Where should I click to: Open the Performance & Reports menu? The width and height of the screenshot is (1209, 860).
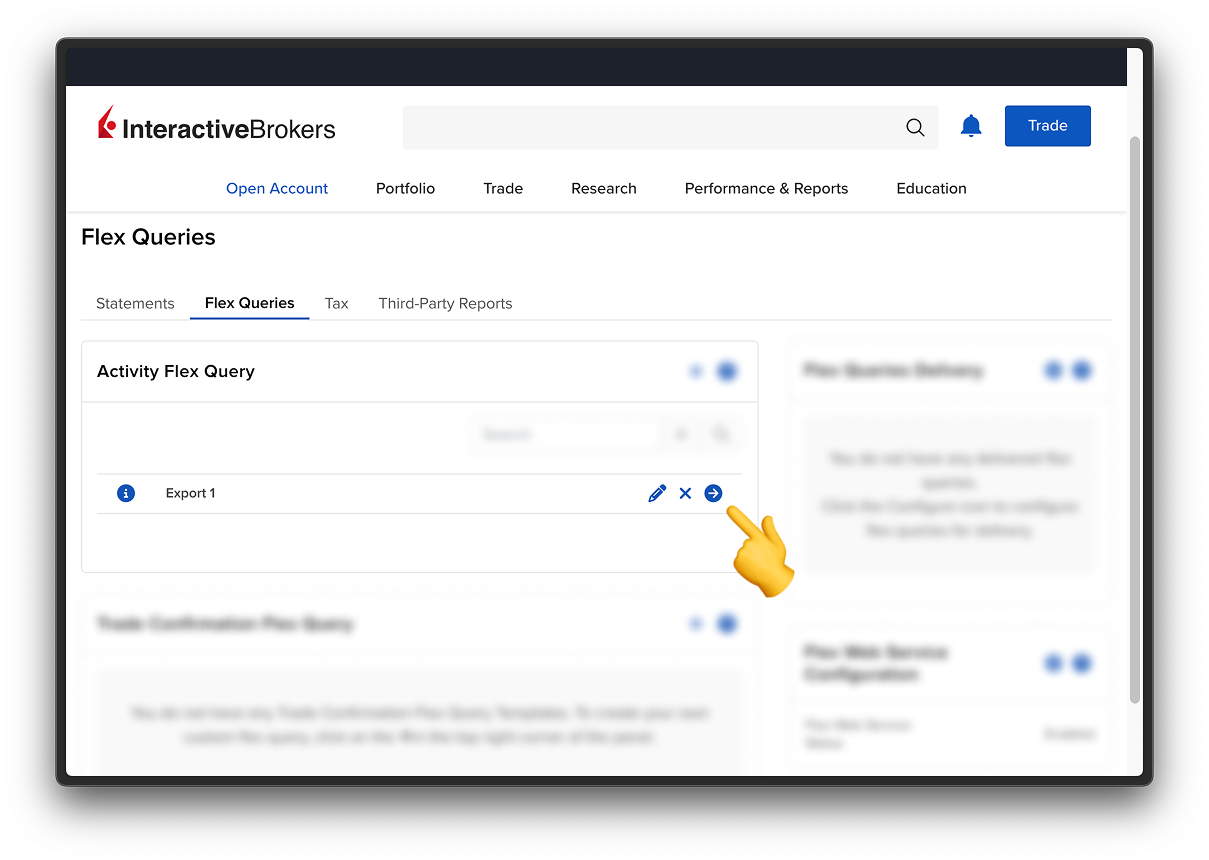(766, 188)
